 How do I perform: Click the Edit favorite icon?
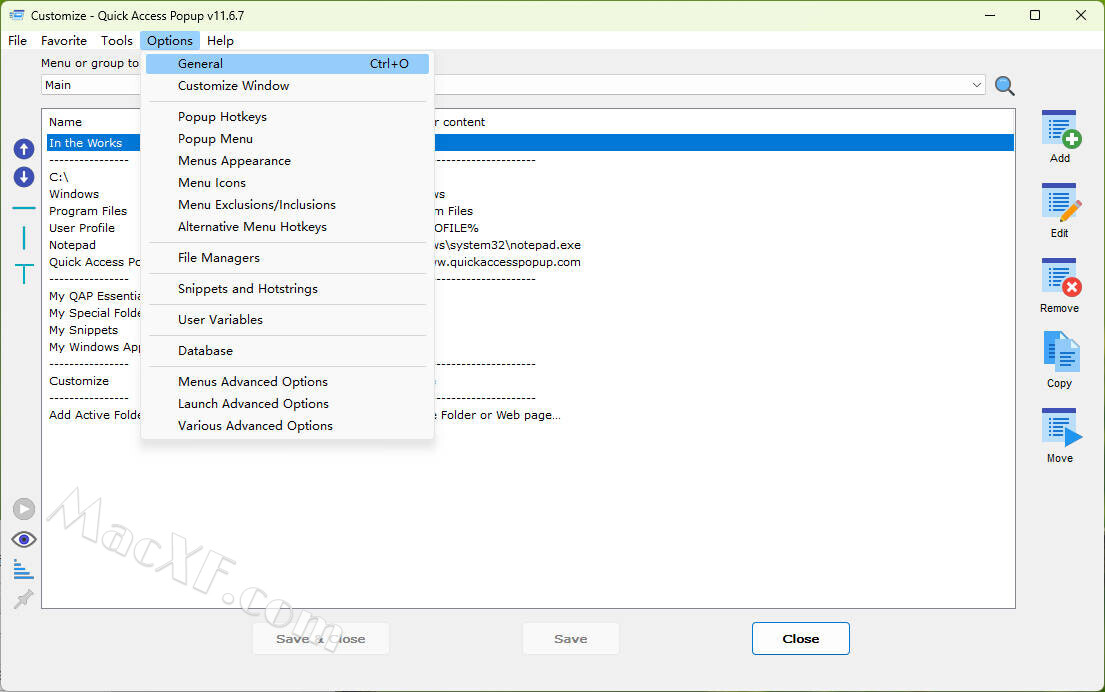[x=1060, y=204]
